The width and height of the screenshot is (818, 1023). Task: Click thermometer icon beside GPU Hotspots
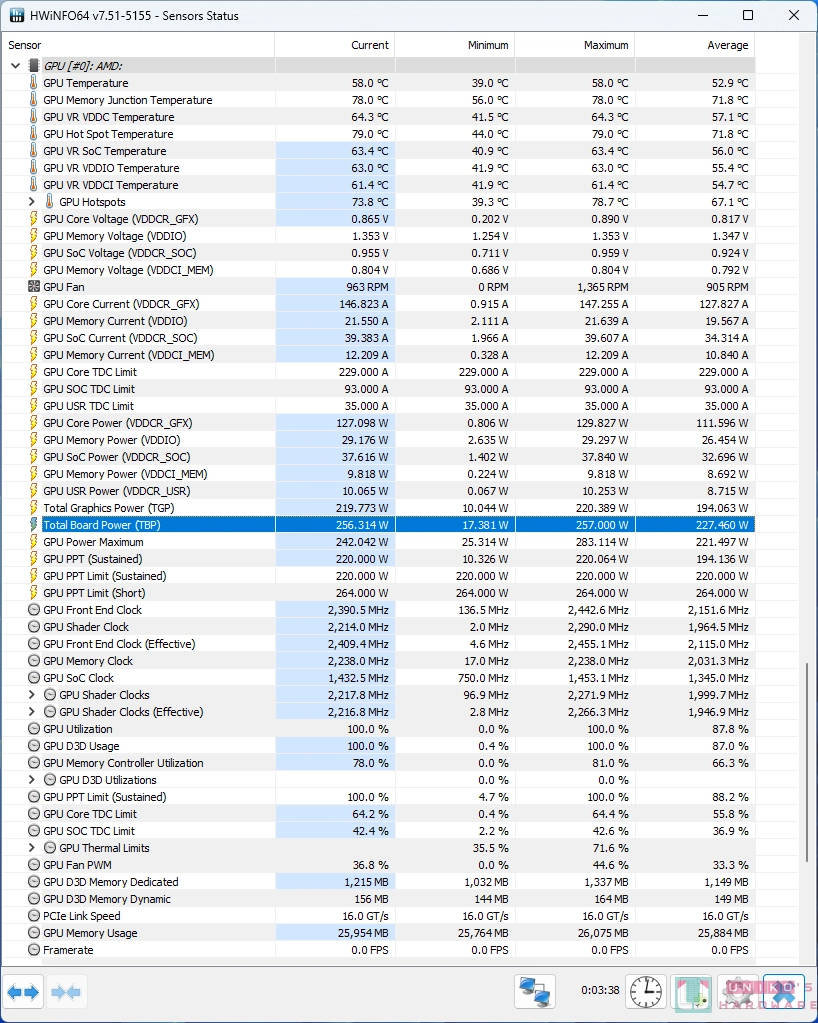[x=50, y=202]
